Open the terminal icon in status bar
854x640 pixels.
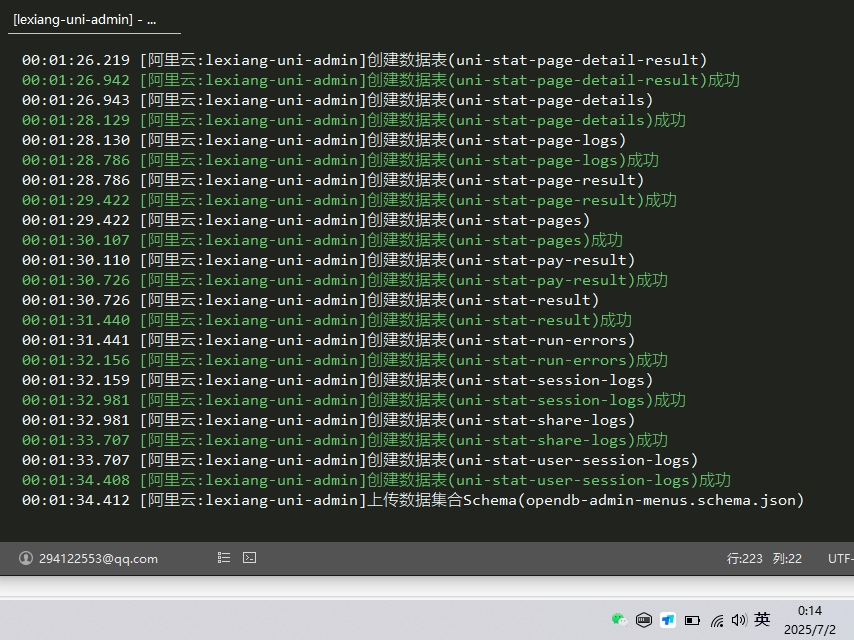coord(249,558)
